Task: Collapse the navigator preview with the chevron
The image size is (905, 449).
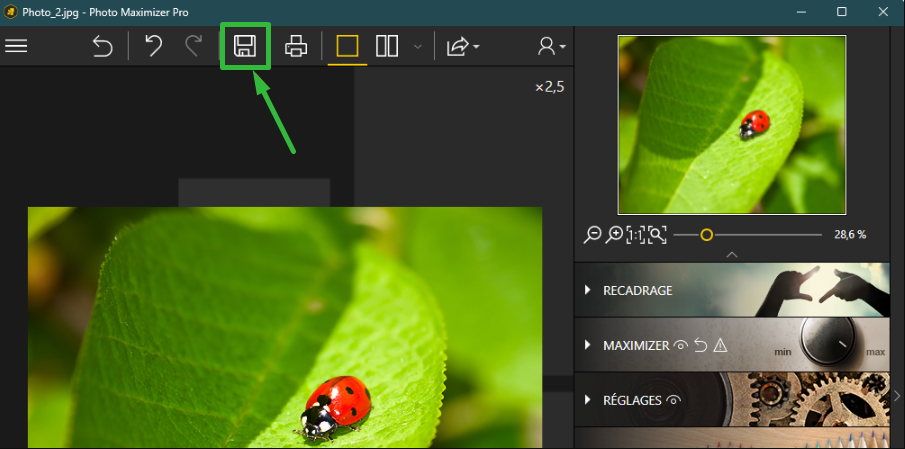Action: click(732, 254)
